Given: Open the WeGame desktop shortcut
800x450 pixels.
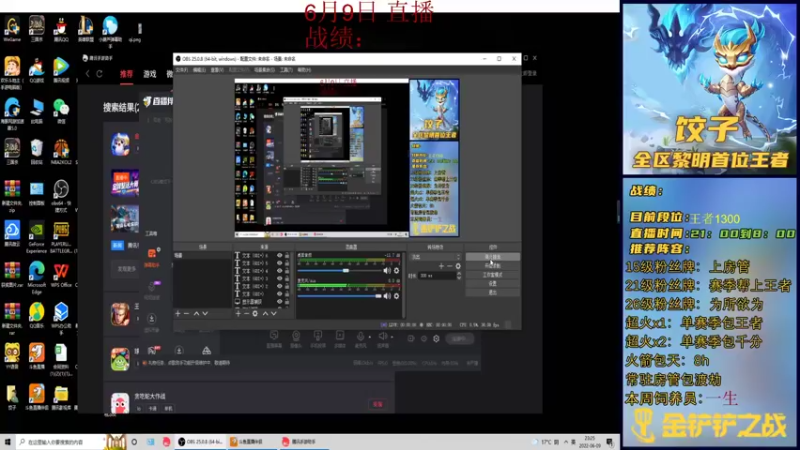Looking at the screenshot, I should 12,28.
